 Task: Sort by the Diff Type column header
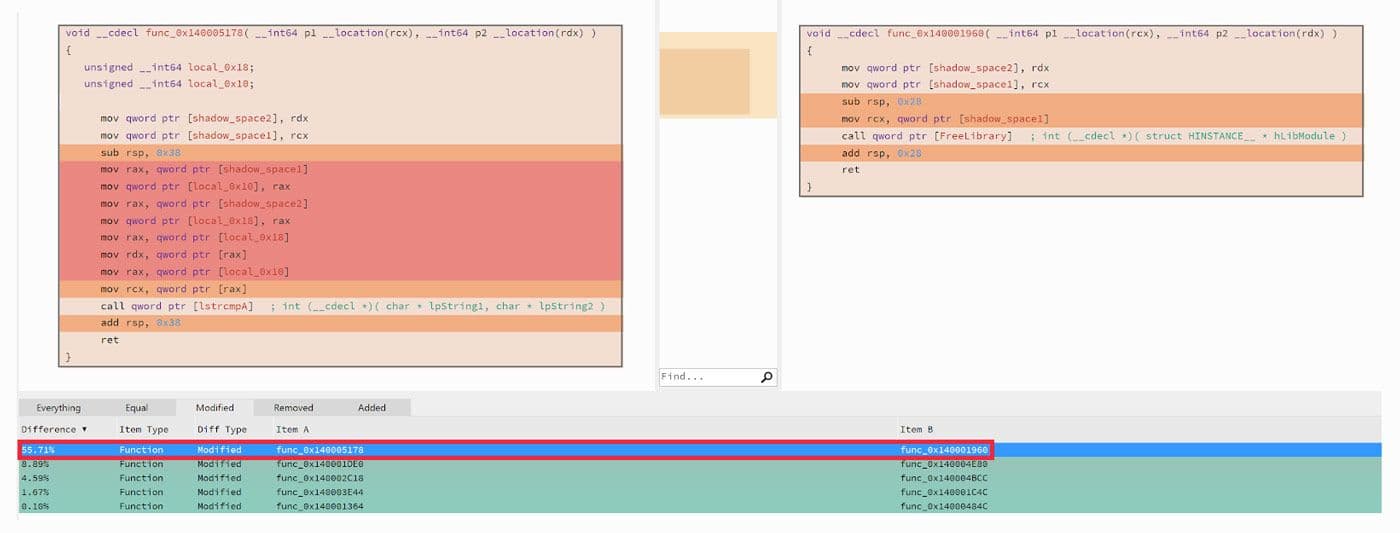pos(221,430)
